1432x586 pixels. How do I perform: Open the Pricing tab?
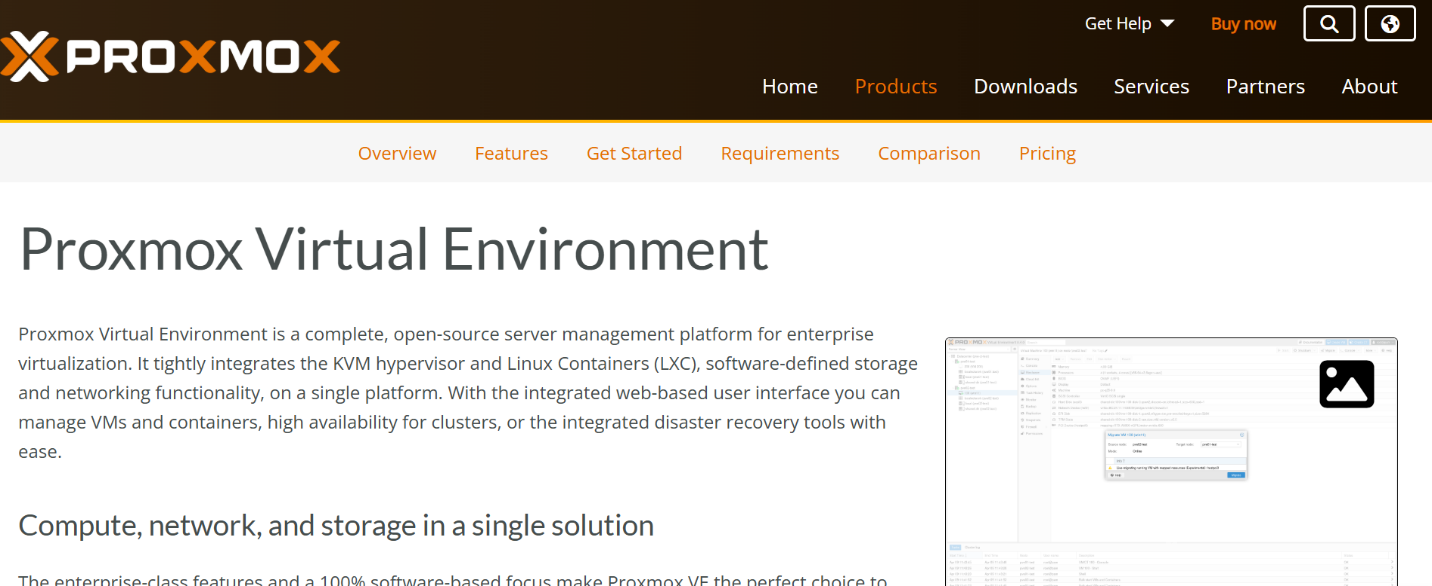point(1047,153)
